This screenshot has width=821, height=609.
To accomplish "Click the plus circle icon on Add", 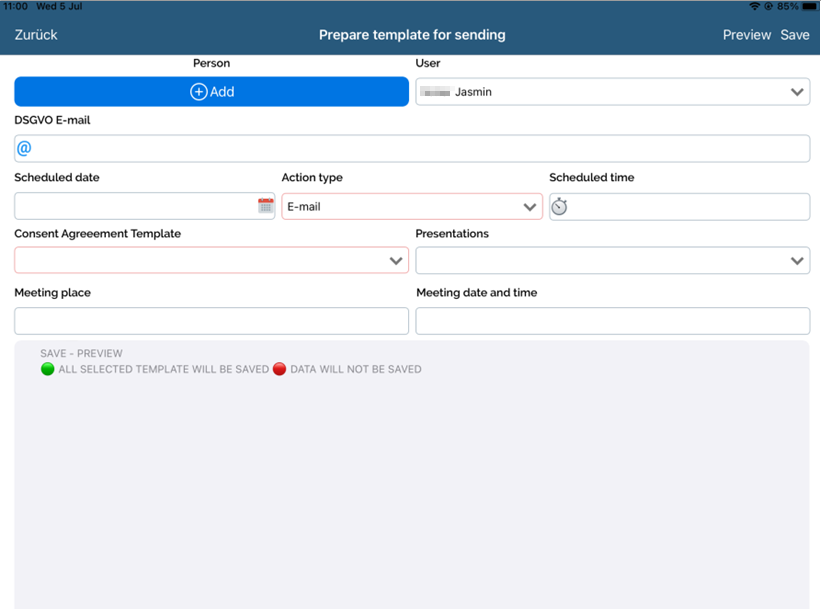I will click(199, 92).
